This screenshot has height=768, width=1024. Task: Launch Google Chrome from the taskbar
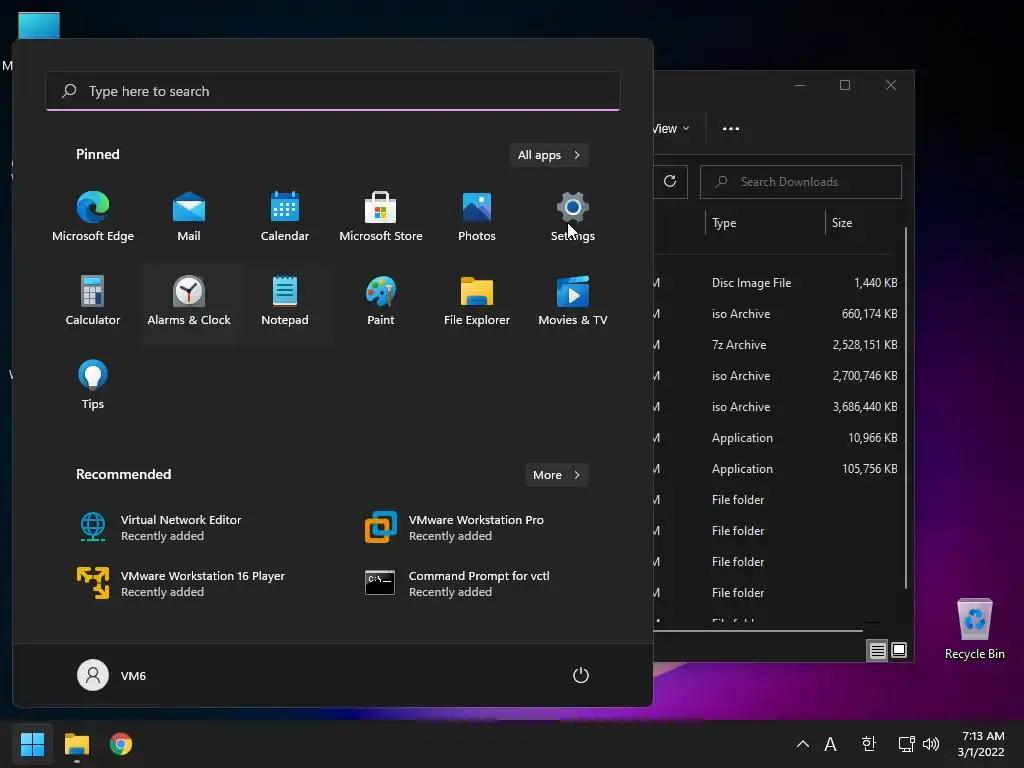click(x=121, y=744)
